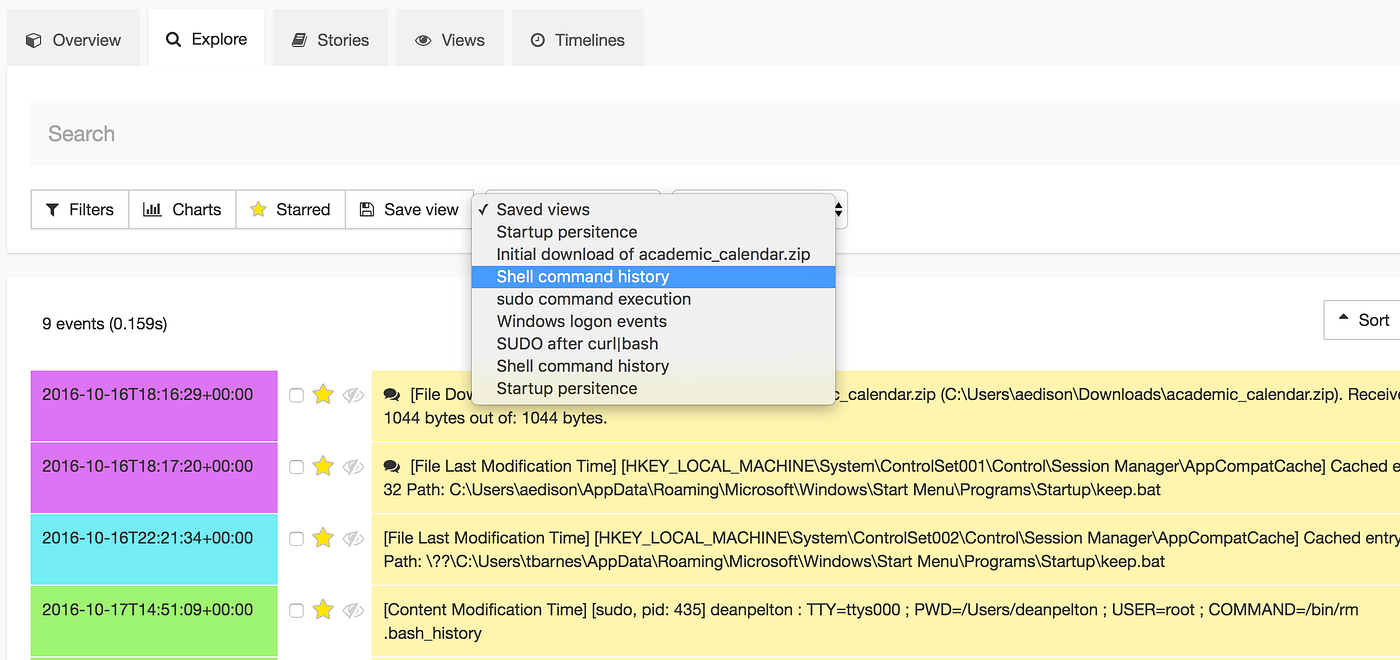The width and height of the screenshot is (1400, 660).
Task: Switch to the Timelines tab
Action: coord(577,40)
